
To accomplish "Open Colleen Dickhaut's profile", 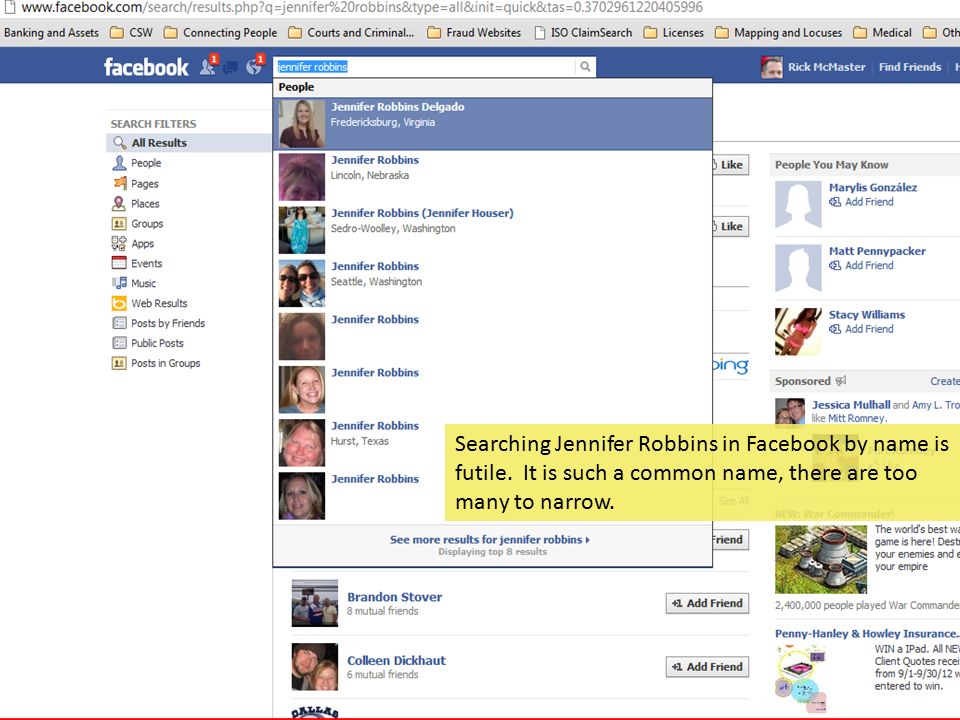I will click(x=396, y=661).
